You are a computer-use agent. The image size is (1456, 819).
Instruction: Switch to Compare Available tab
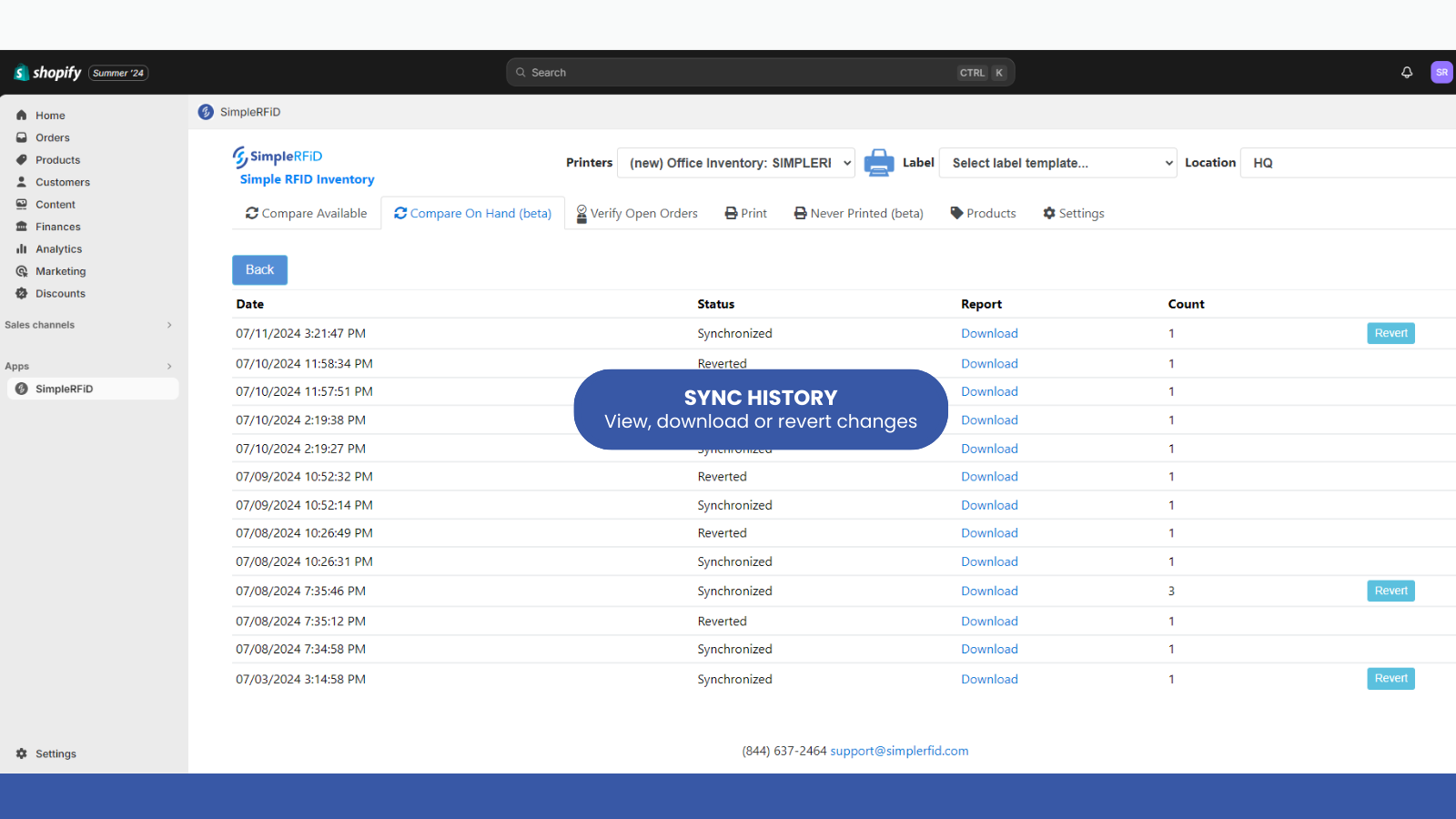coord(307,213)
